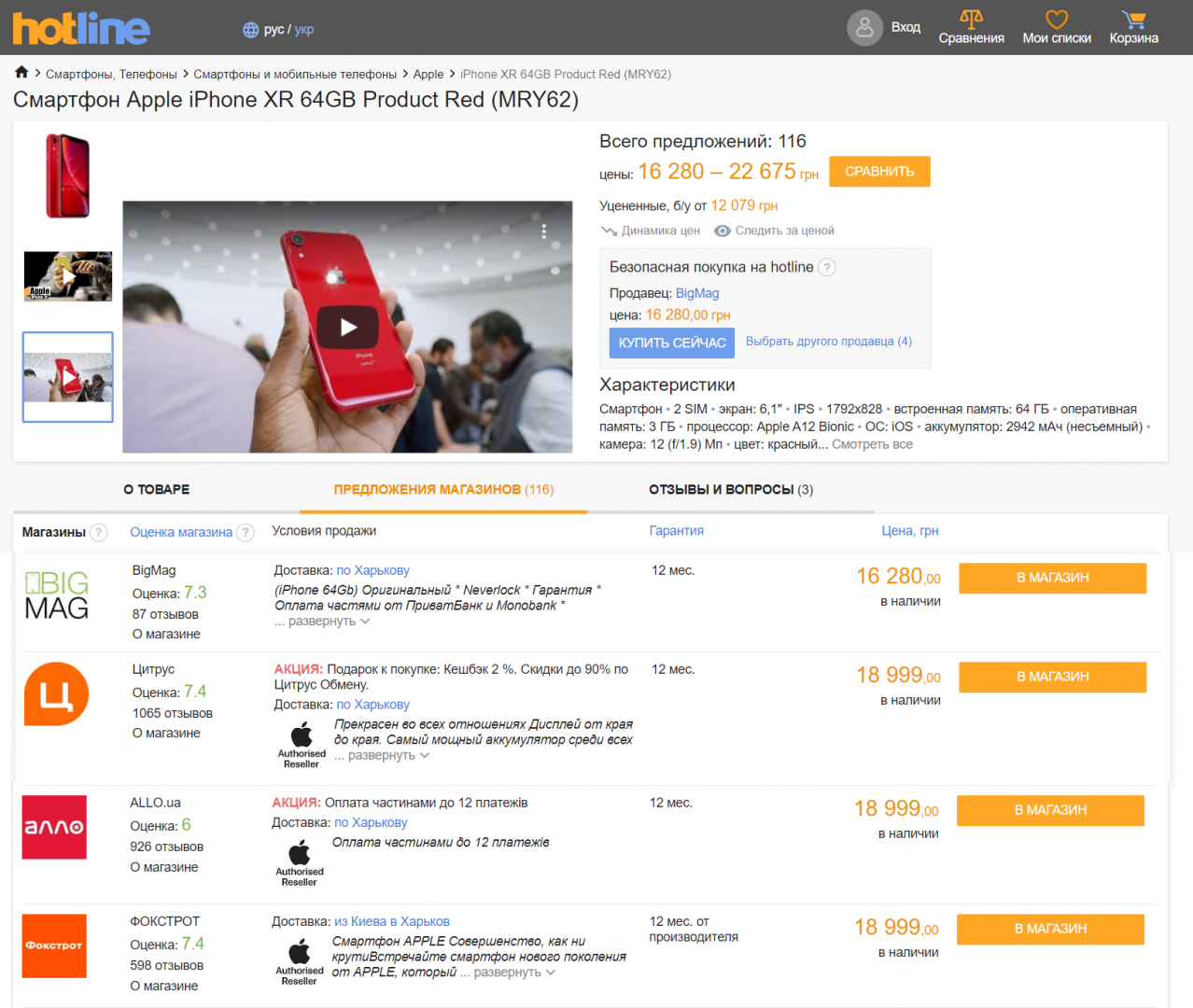Click three-dot menu on the video

[x=544, y=231]
